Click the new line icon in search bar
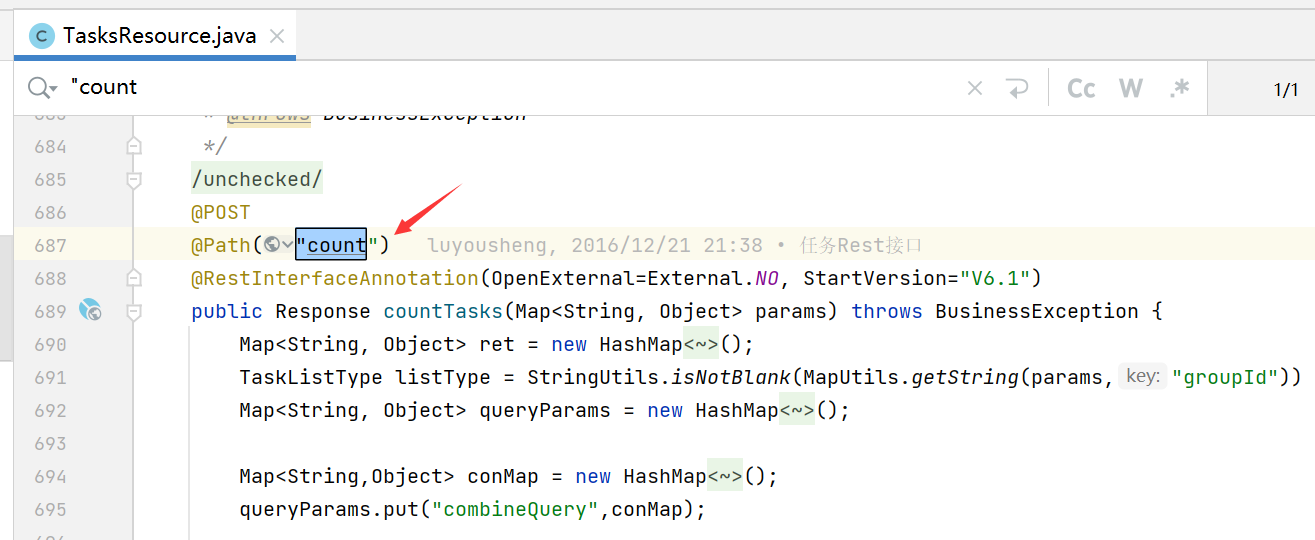The image size is (1315, 540). [1017, 88]
